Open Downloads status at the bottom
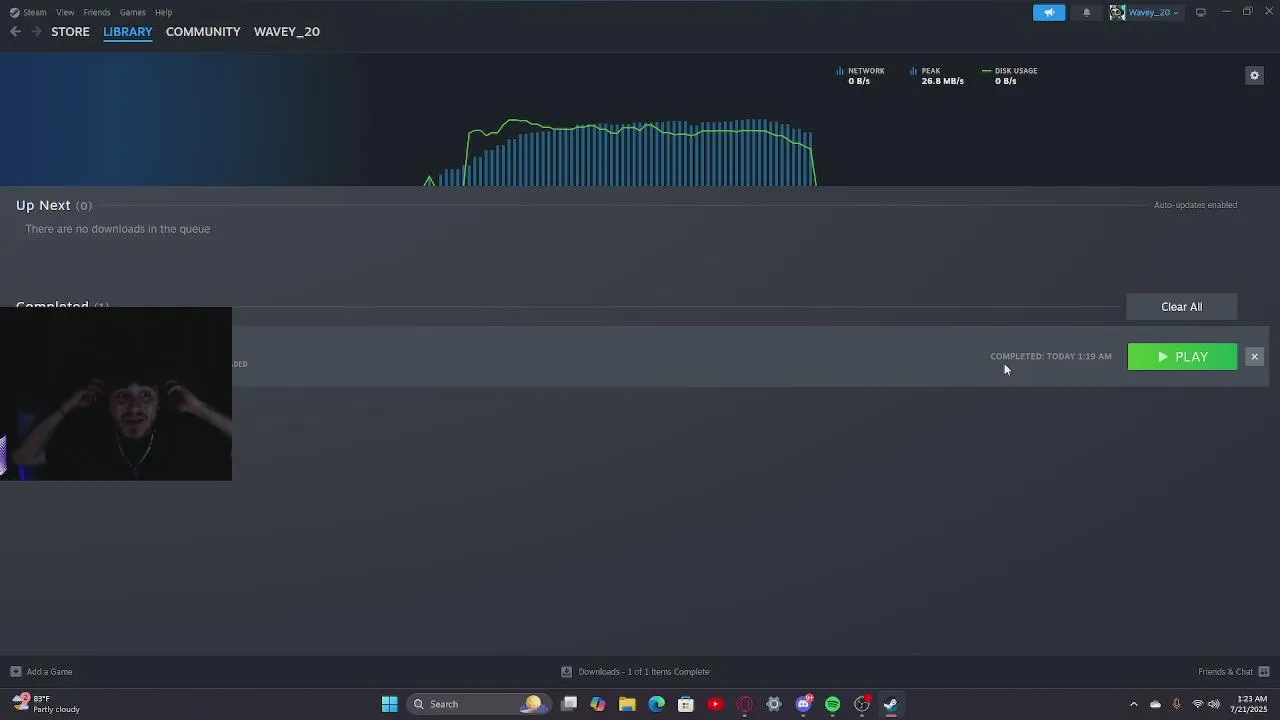This screenshot has height=720, width=1280. click(x=636, y=672)
